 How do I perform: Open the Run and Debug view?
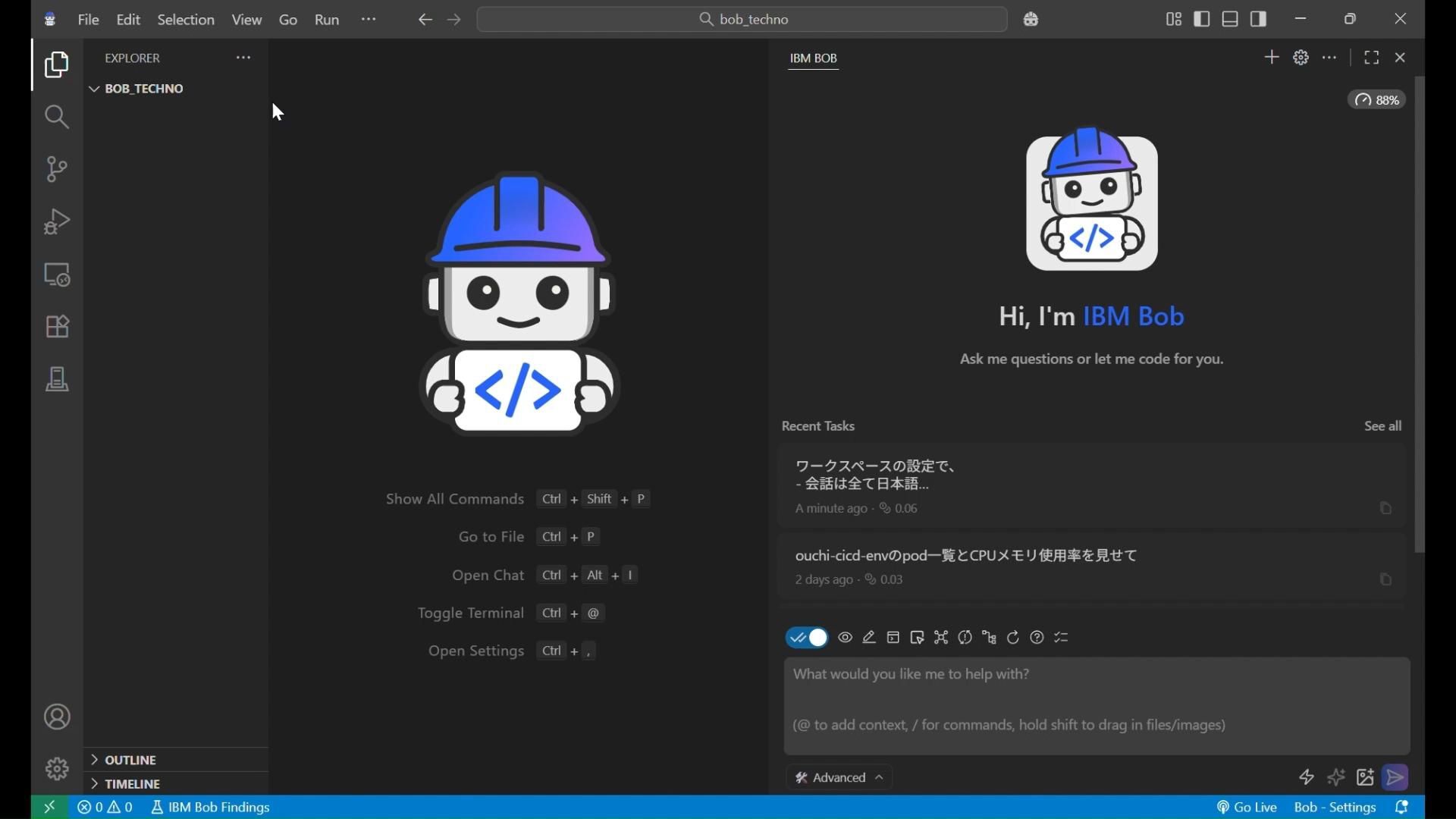(57, 221)
